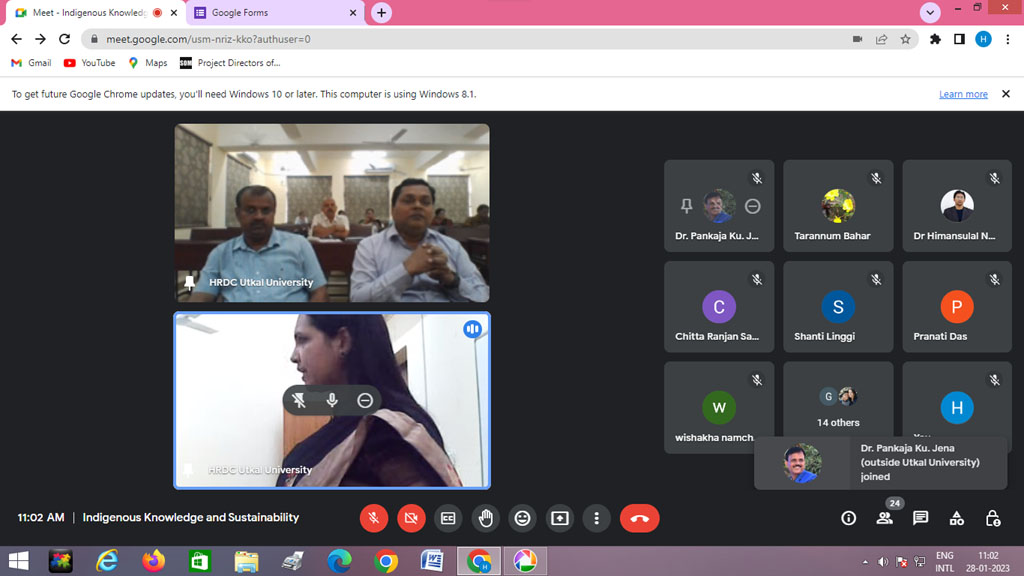Unpin the HRDC Utkal University bottom tile
1024x576 pixels.
click(299, 400)
